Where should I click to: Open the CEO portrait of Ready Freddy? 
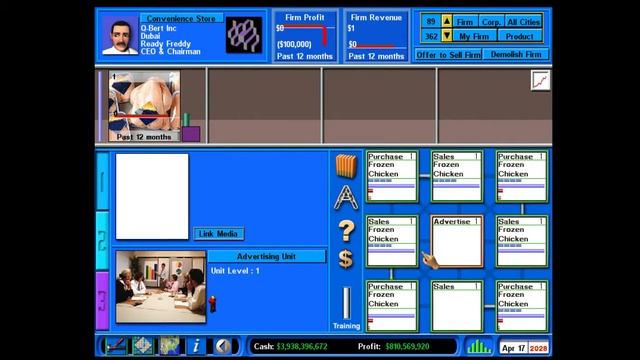120,36
